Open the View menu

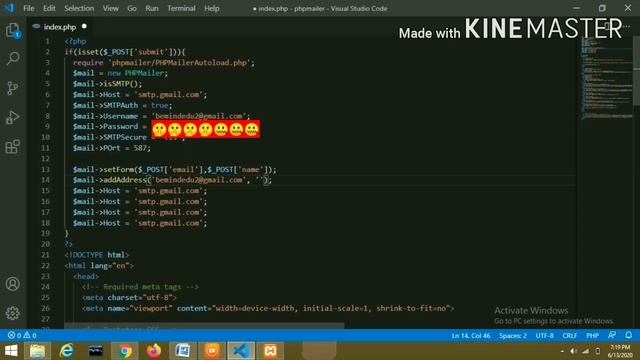110,8
